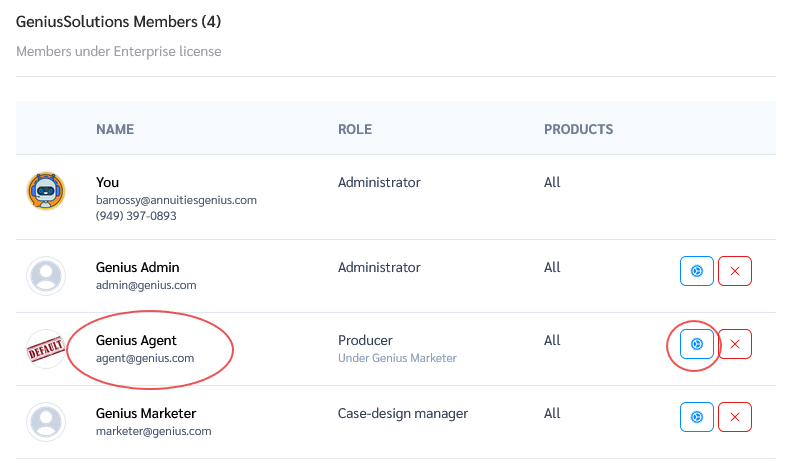Viewport: 792px width, 461px height.
Task: Click the bamossy@annuitiesgenius.com email
Action: pos(176,200)
